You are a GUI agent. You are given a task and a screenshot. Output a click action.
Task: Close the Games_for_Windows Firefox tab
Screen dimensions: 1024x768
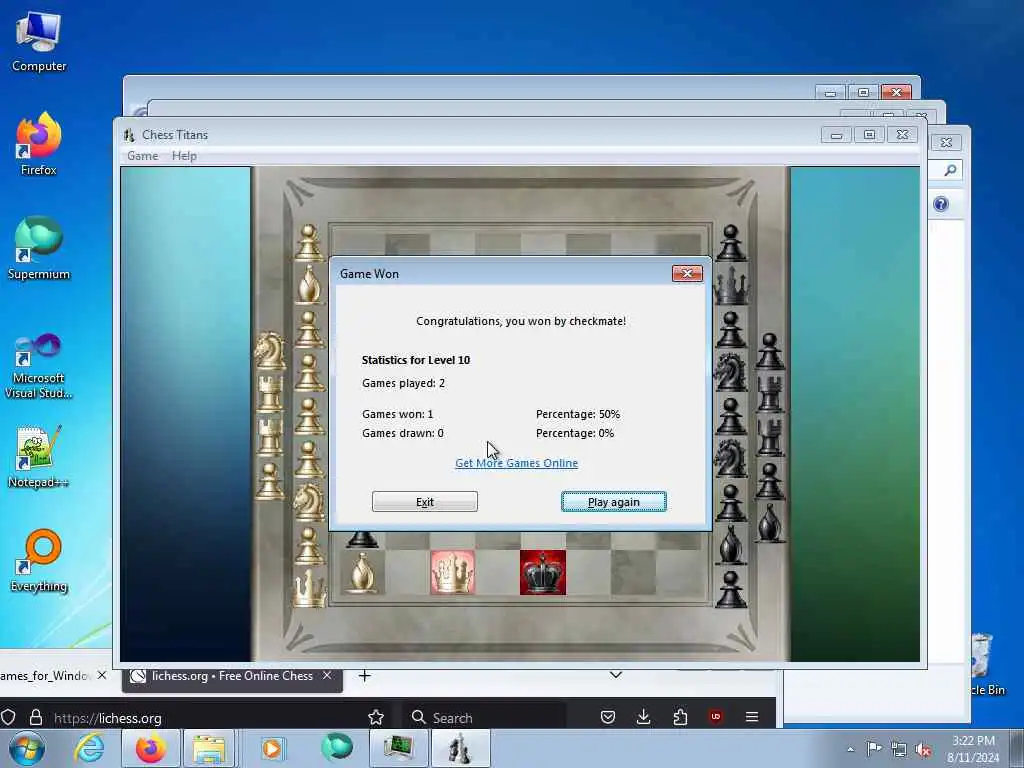tap(102, 675)
